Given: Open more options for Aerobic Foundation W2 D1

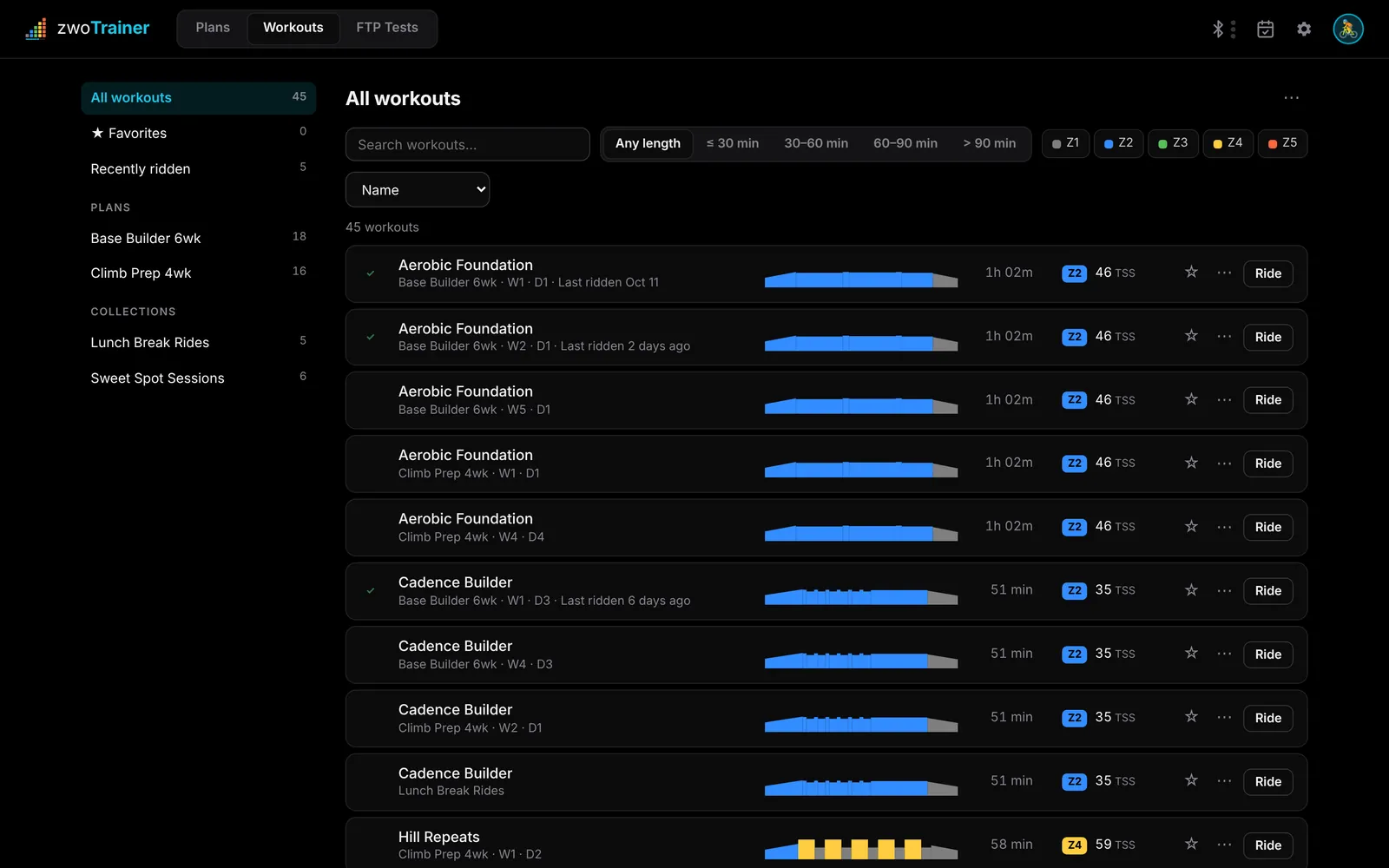Looking at the screenshot, I should (x=1224, y=337).
